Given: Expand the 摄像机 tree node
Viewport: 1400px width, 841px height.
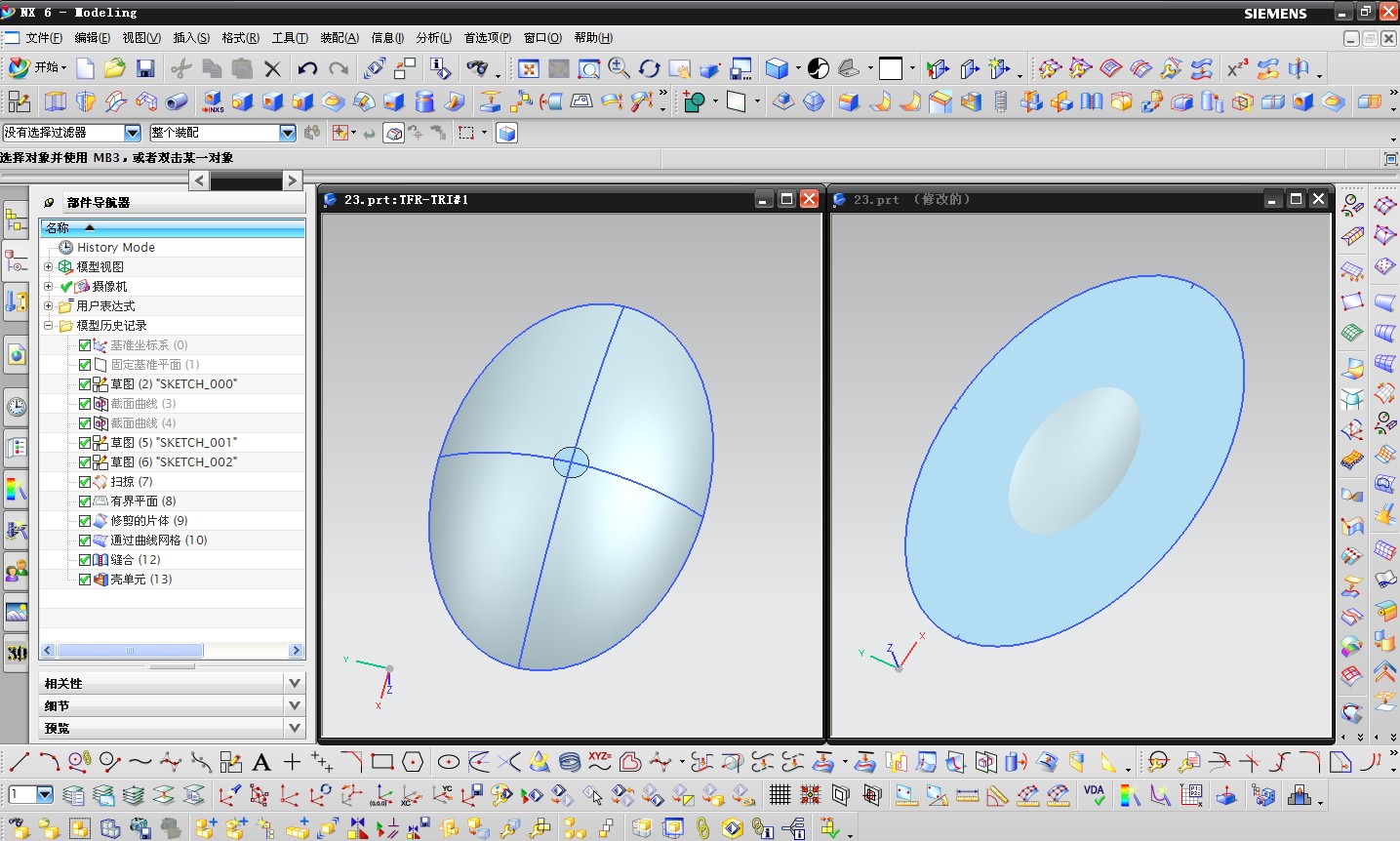Looking at the screenshot, I should click(48, 286).
